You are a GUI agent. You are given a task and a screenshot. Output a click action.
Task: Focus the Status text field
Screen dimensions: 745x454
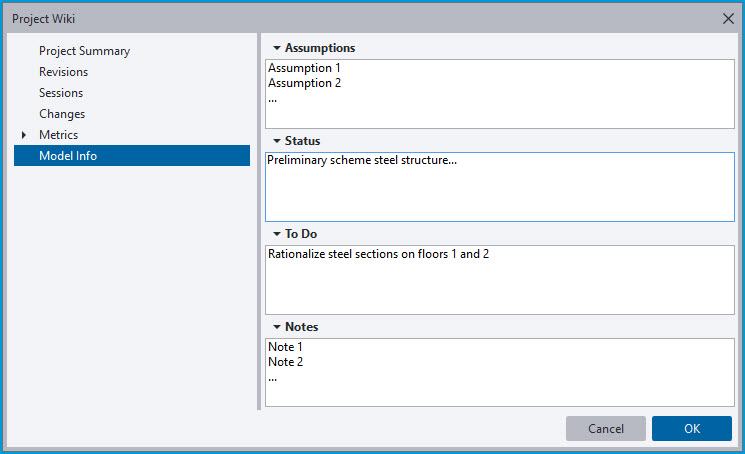(x=500, y=187)
